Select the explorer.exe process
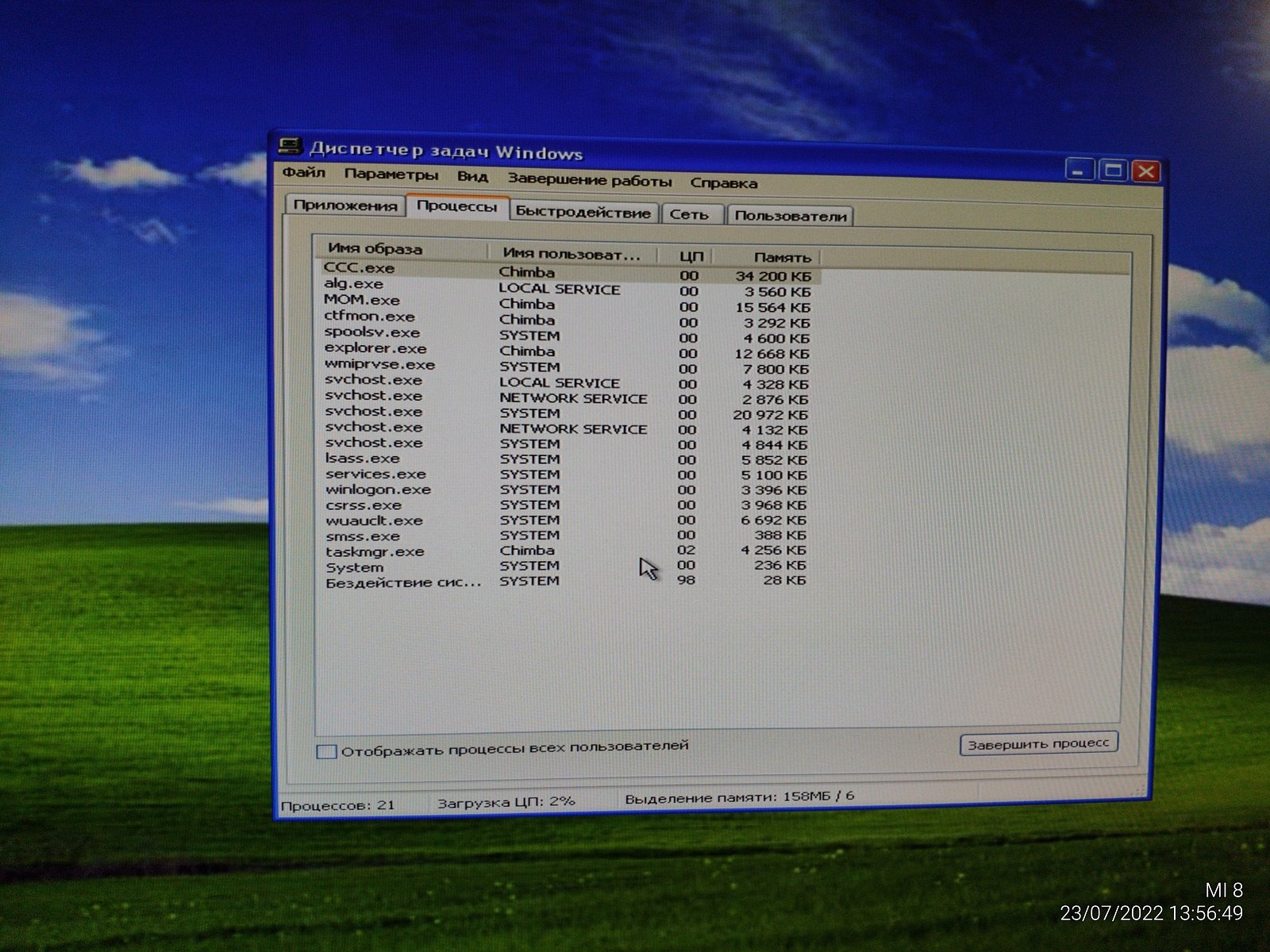The height and width of the screenshot is (952, 1270). tap(568, 350)
